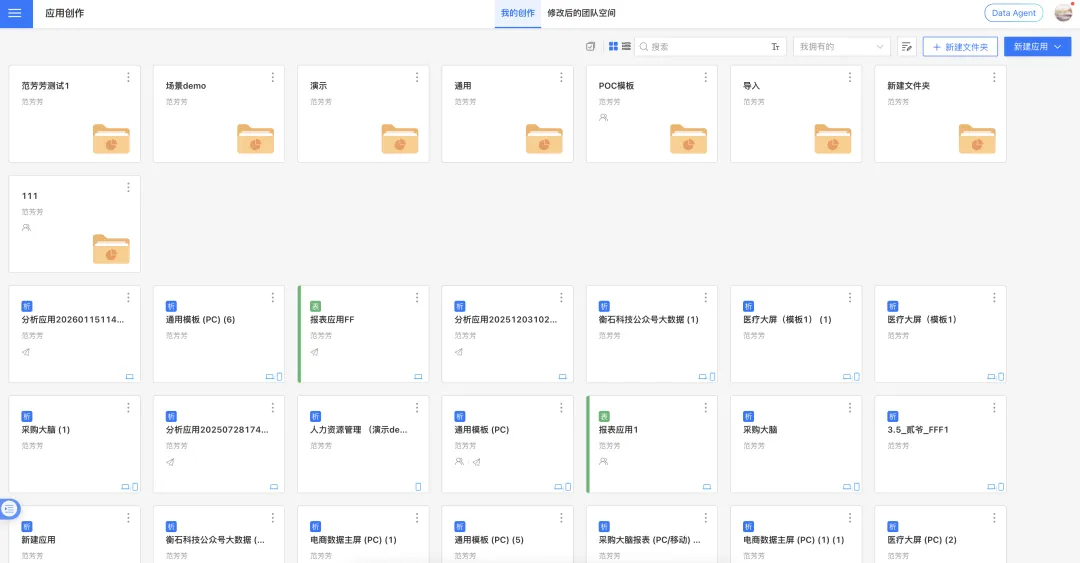Image resolution: width=1080 pixels, height=563 pixels.
Task: Open the 导入 folder icon
Action: [833, 139]
